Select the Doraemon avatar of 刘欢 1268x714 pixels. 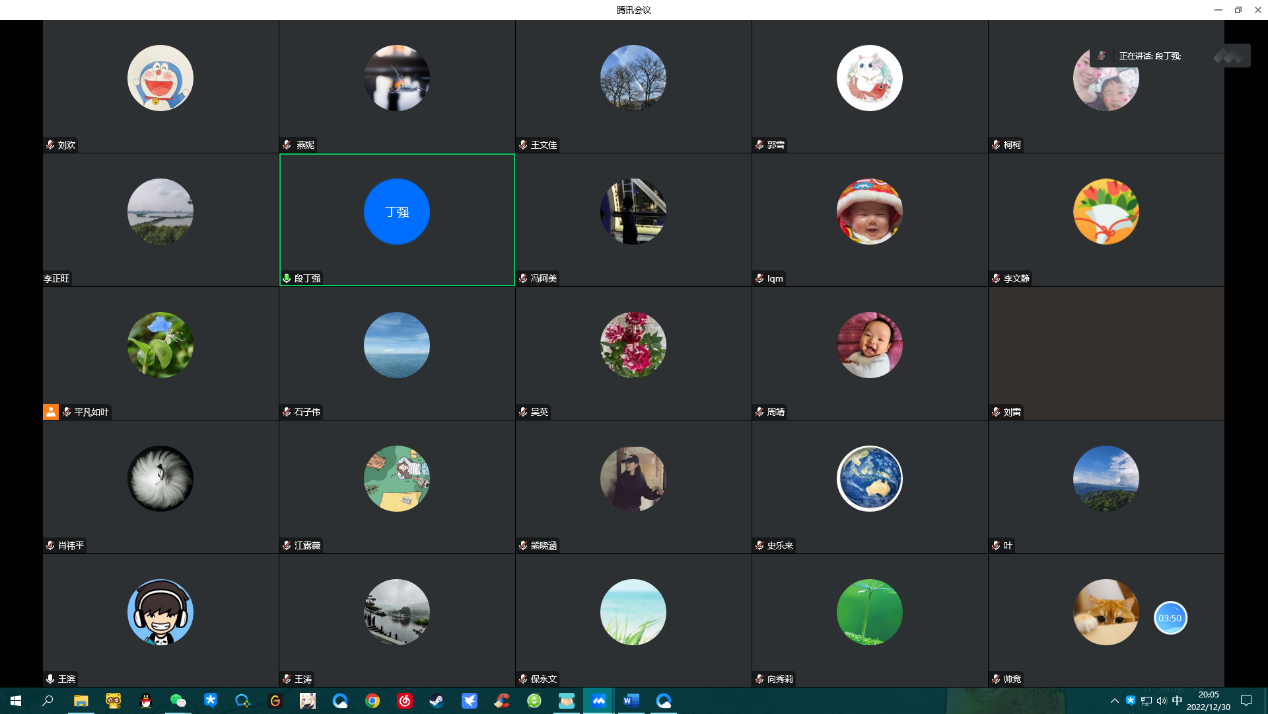tap(160, 78)
